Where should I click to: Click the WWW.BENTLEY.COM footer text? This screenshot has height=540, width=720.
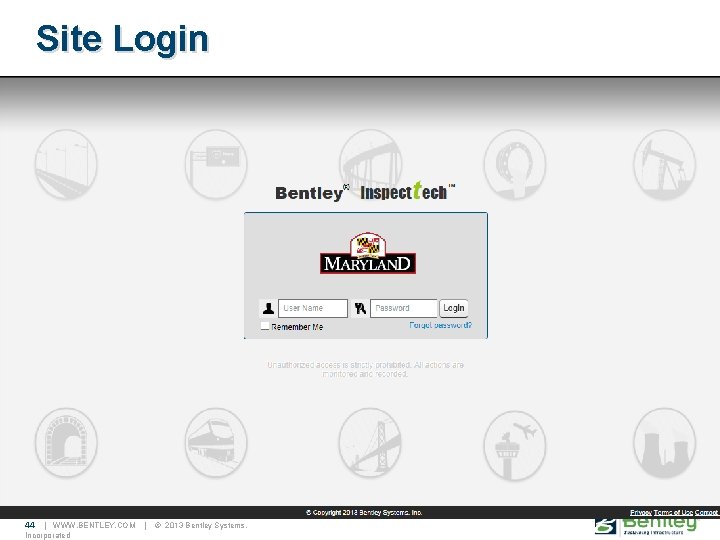coord(94,525)
